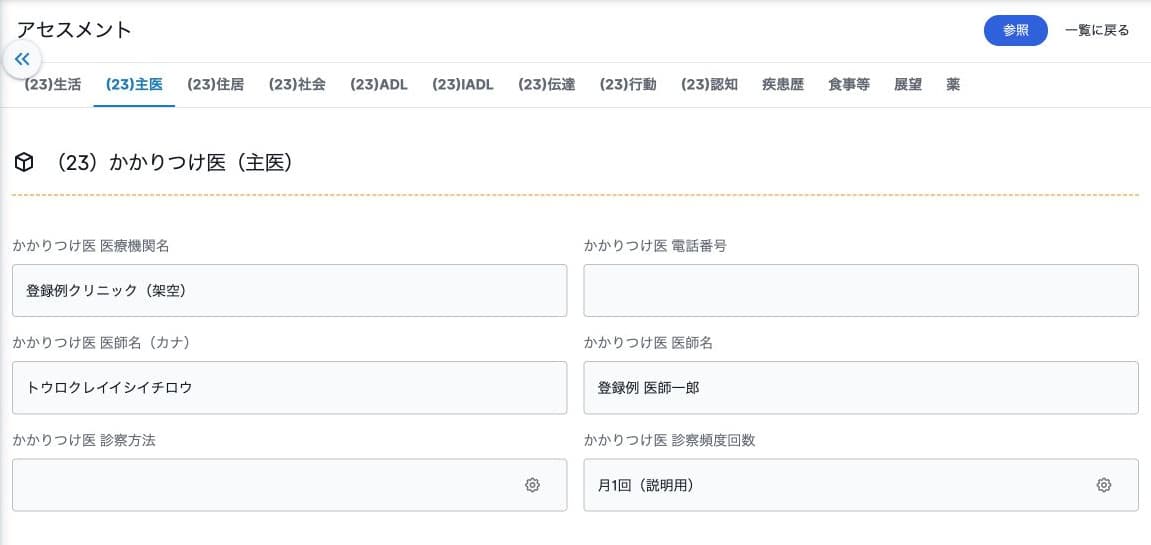Image resolution: width=1151 pixels, height=545 pixels.
Task: Show the (23)行動 tab
Action: (628, 84)
